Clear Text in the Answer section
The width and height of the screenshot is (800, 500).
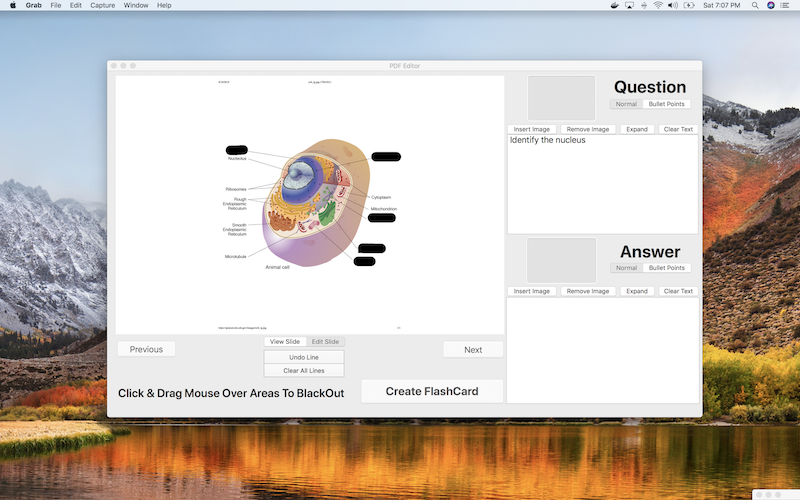pyautogui.click(x=678, y=291)
